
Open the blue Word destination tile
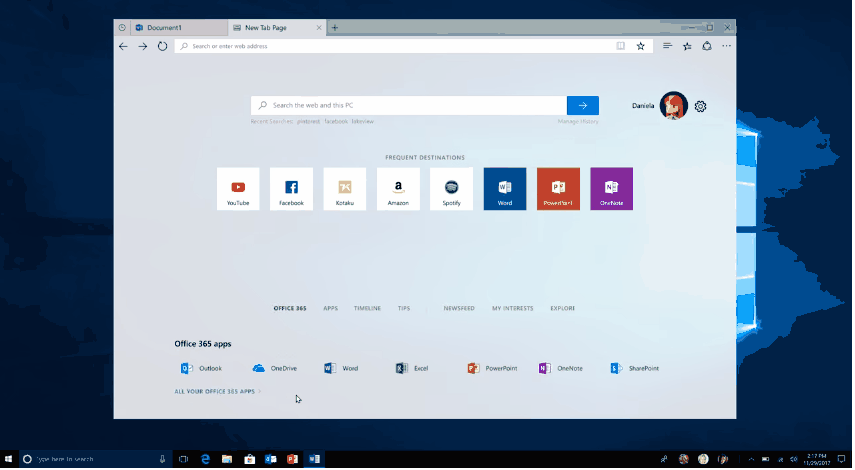505,189
